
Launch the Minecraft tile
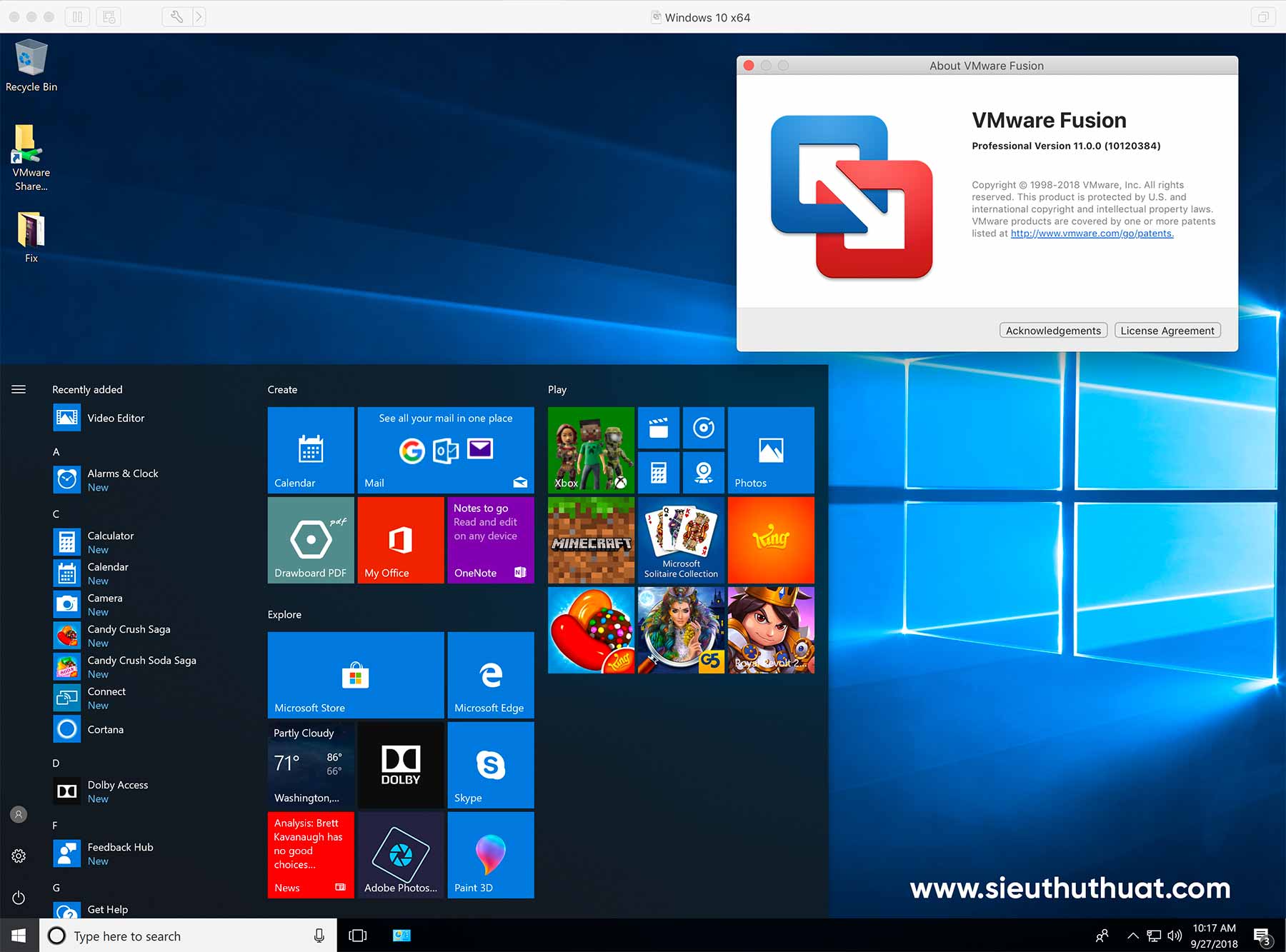click(591, 540)
